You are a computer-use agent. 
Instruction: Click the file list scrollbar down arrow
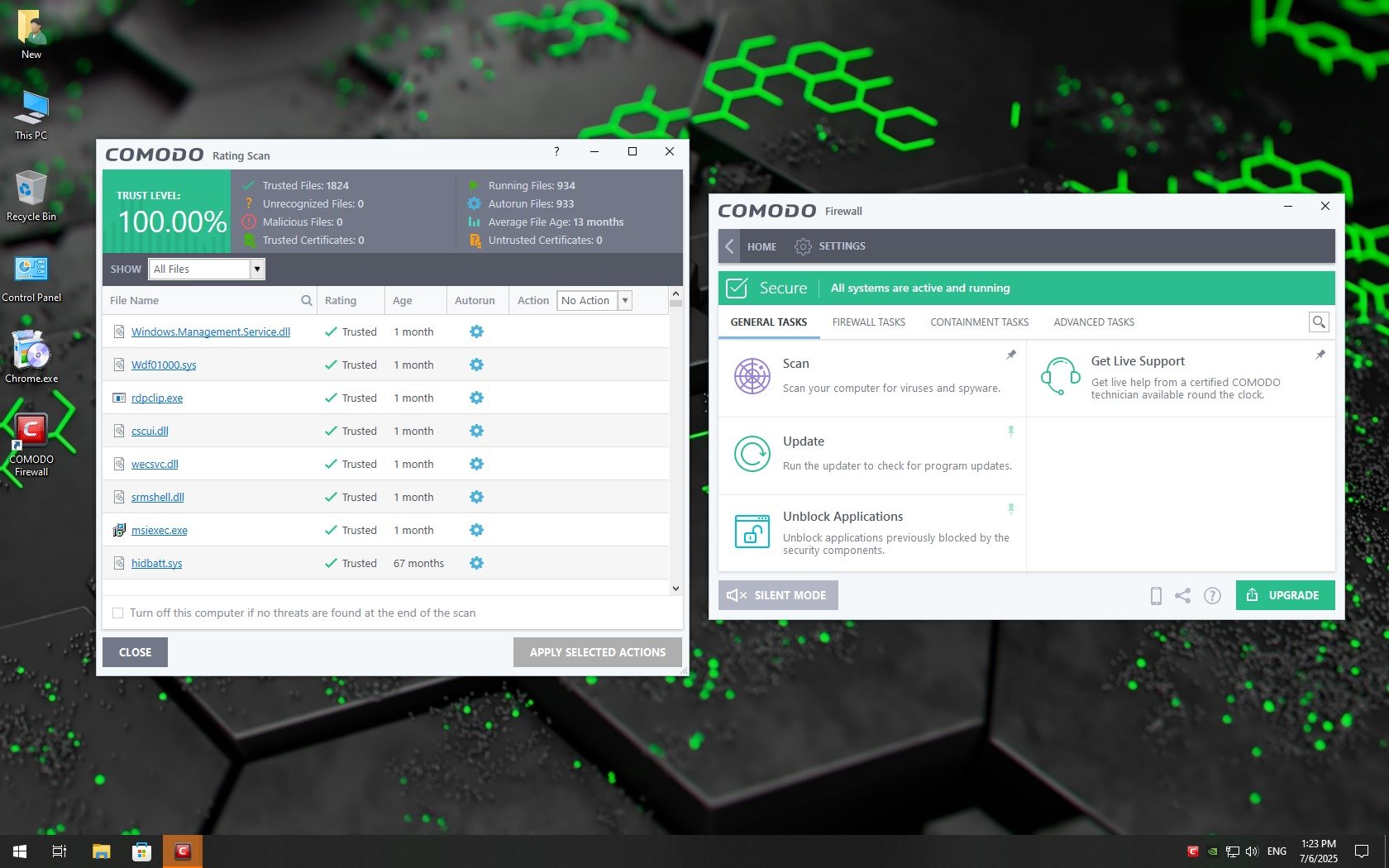coord(675,588)
